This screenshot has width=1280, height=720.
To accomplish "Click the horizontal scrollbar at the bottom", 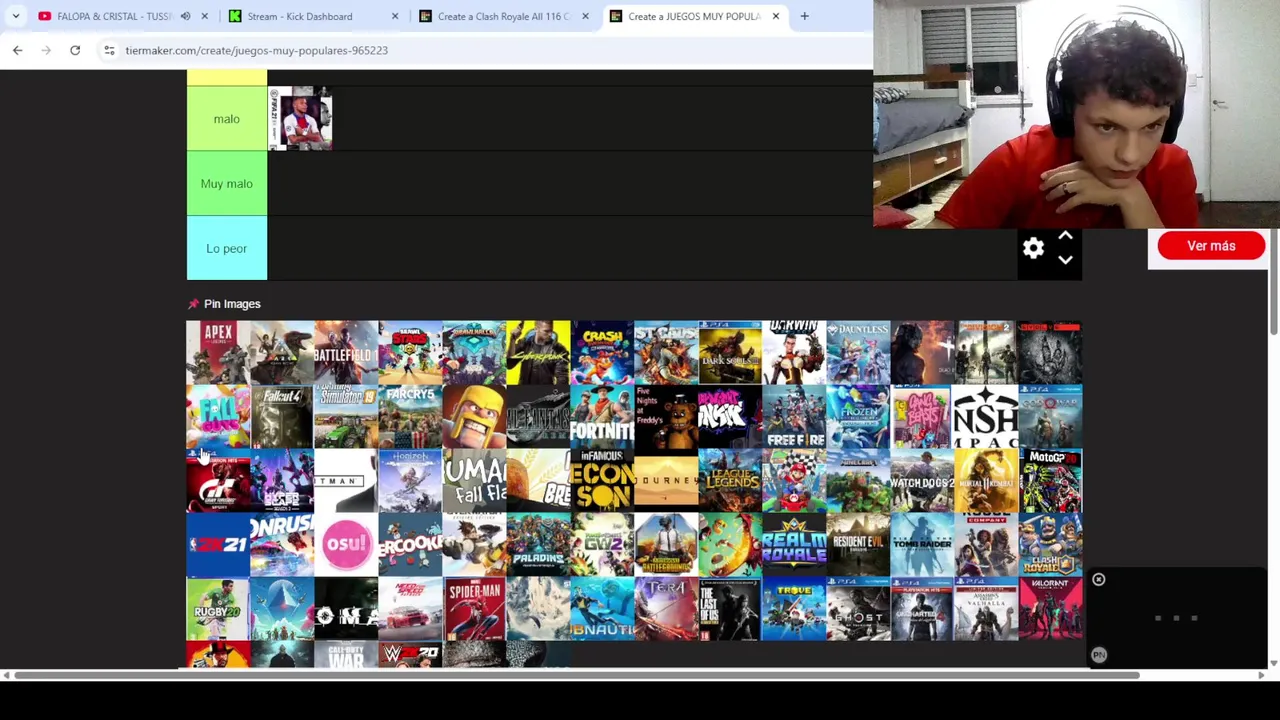I will (x=576, y=675).
